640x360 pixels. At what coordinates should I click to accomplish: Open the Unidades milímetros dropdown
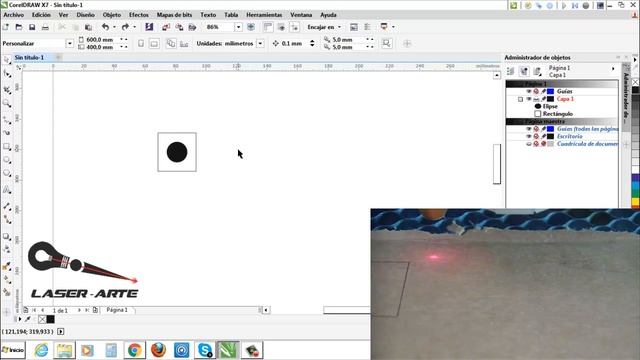[260, 43]
